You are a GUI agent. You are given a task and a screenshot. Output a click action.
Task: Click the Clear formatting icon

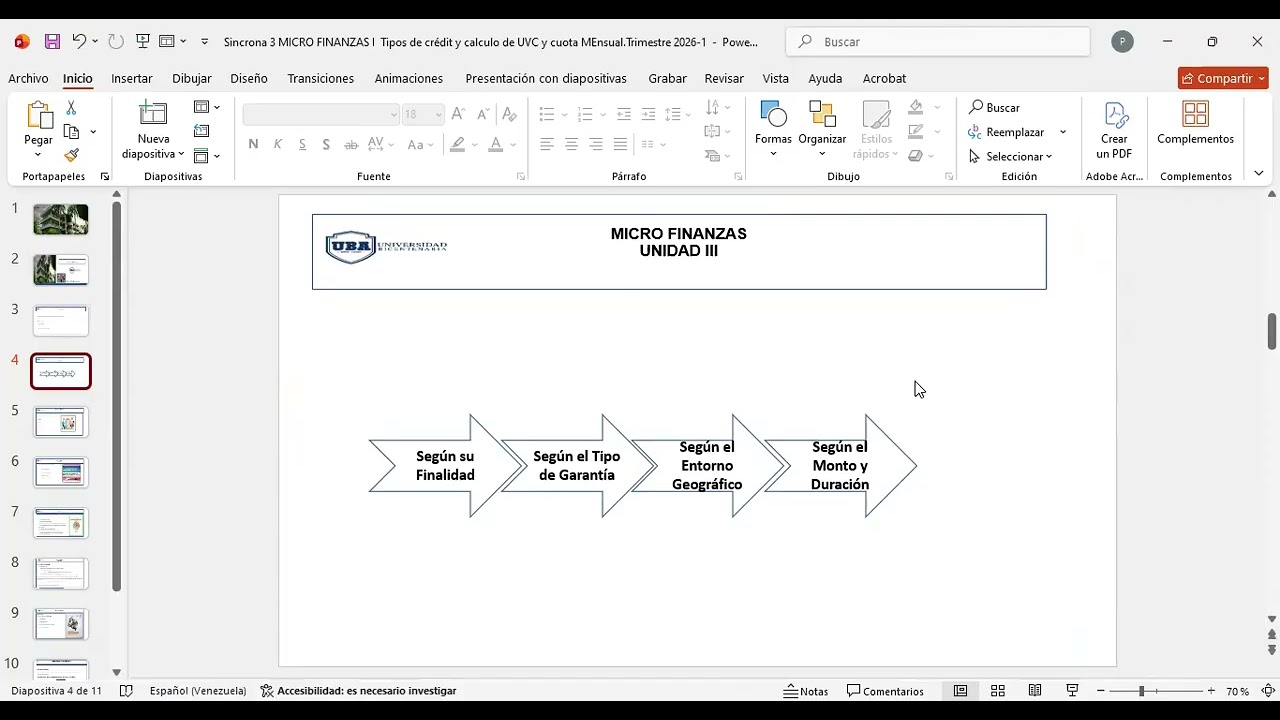[509, 115]
